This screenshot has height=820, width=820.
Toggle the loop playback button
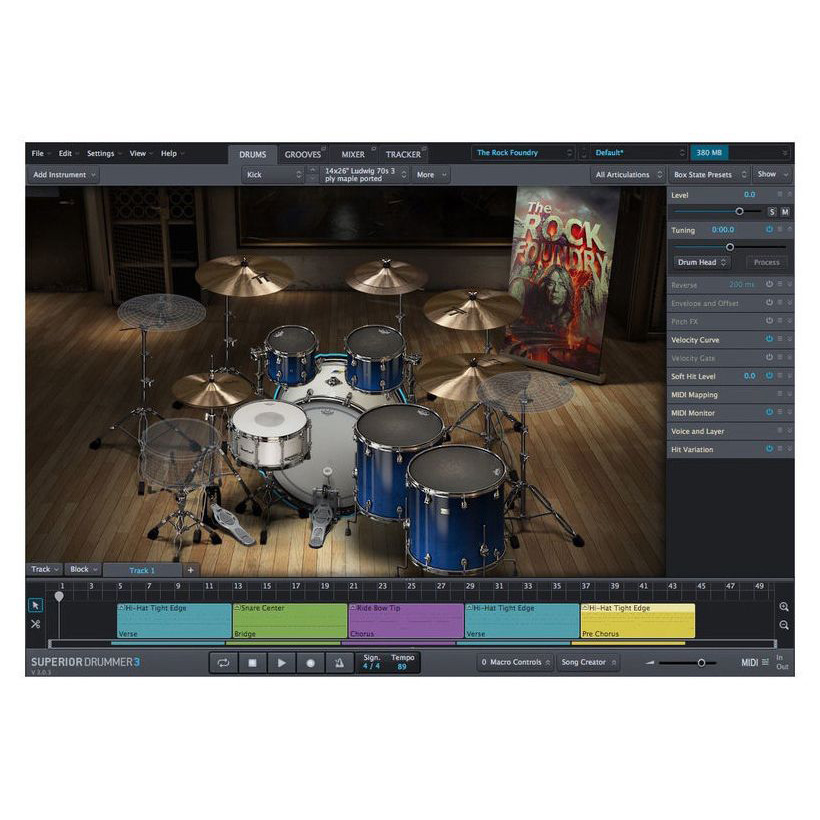(x=223, y=663)
